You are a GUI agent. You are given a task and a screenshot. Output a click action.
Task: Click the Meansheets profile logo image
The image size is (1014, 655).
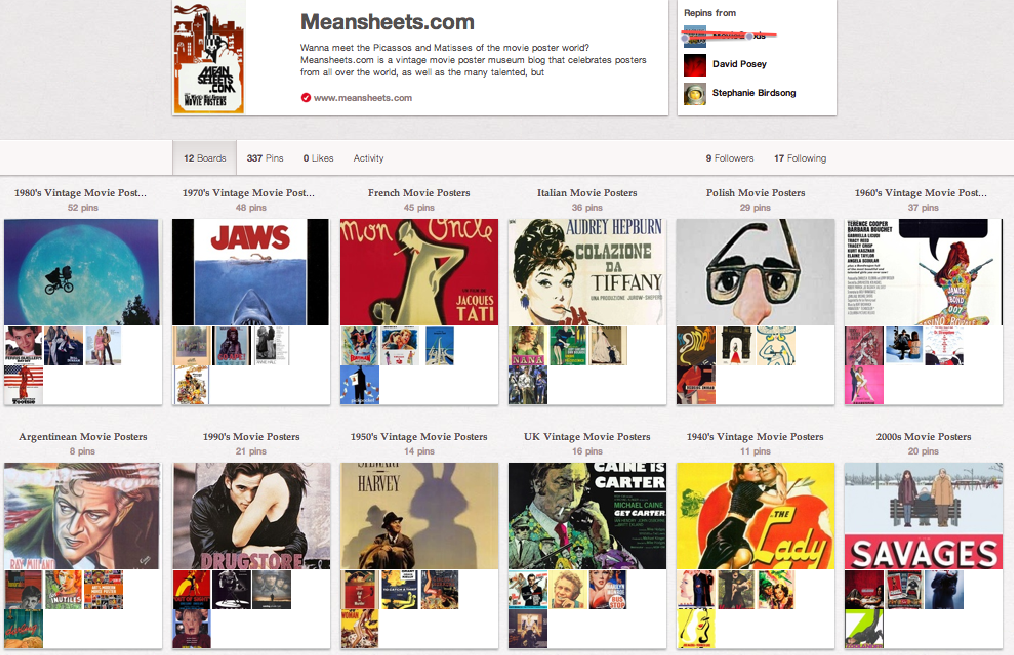coord(209,57)
